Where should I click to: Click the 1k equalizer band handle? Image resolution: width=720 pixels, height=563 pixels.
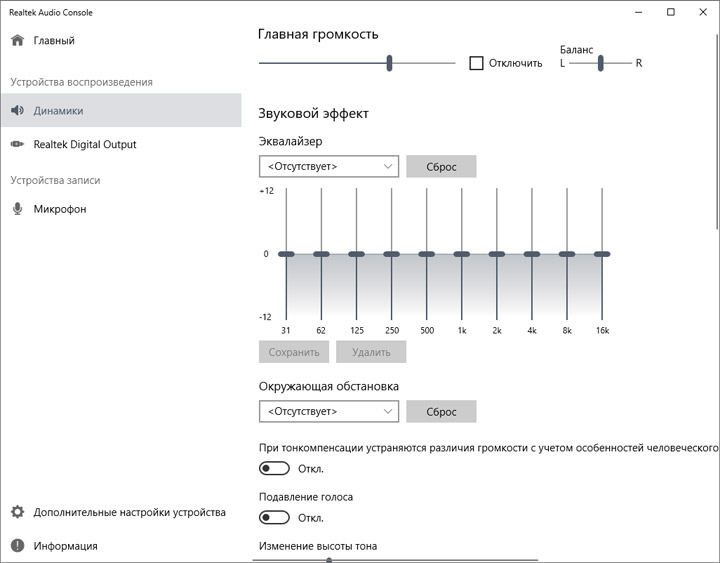pyautogui.click(x=461, y=254)
